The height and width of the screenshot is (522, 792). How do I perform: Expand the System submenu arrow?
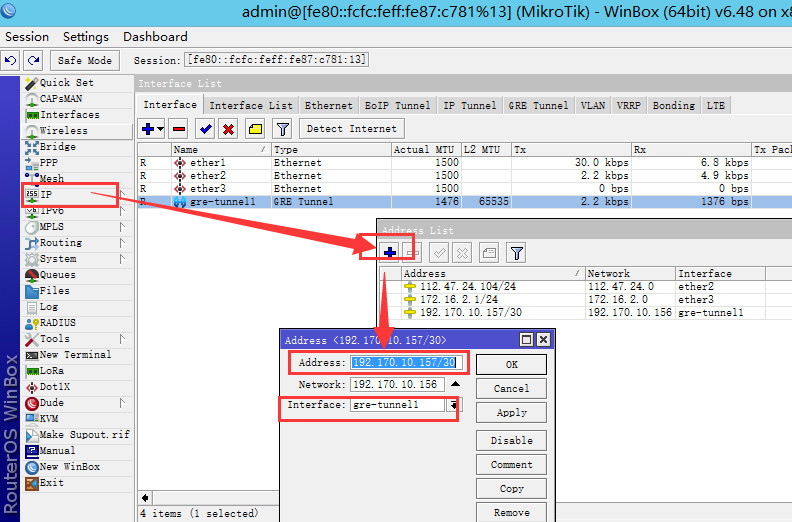[122, 259]
